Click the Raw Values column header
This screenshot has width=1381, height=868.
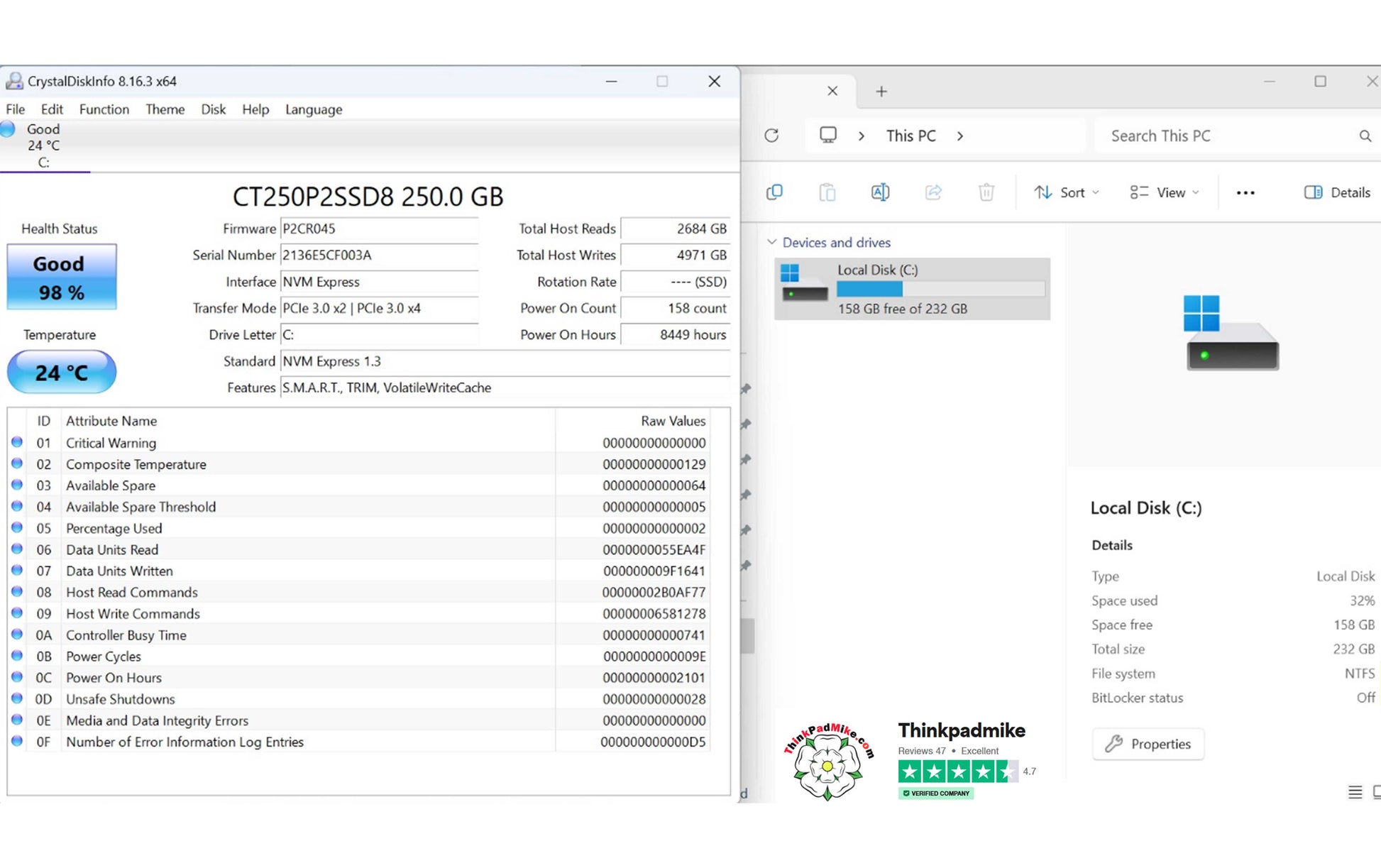[x=633, y=421]
